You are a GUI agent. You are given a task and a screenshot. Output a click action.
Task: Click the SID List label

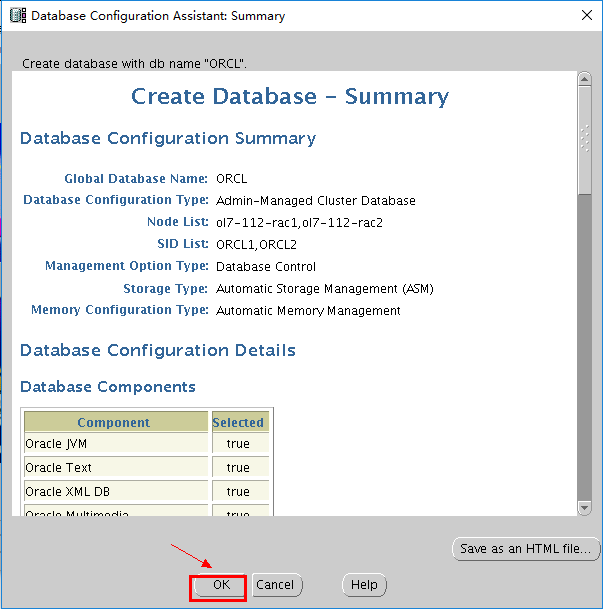[x=182, y=244]
